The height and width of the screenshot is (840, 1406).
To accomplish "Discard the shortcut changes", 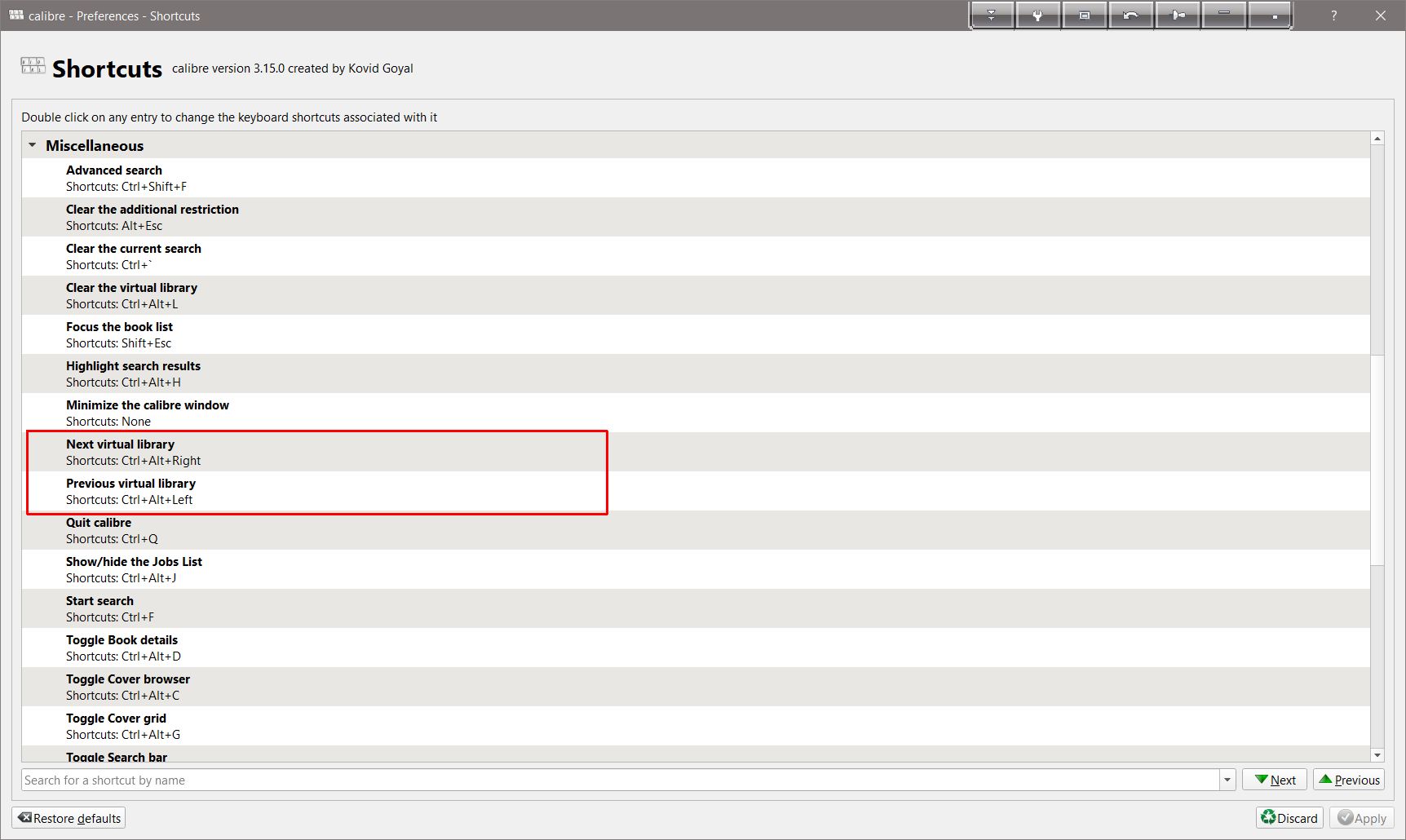I will click(x=1289, y=818).
